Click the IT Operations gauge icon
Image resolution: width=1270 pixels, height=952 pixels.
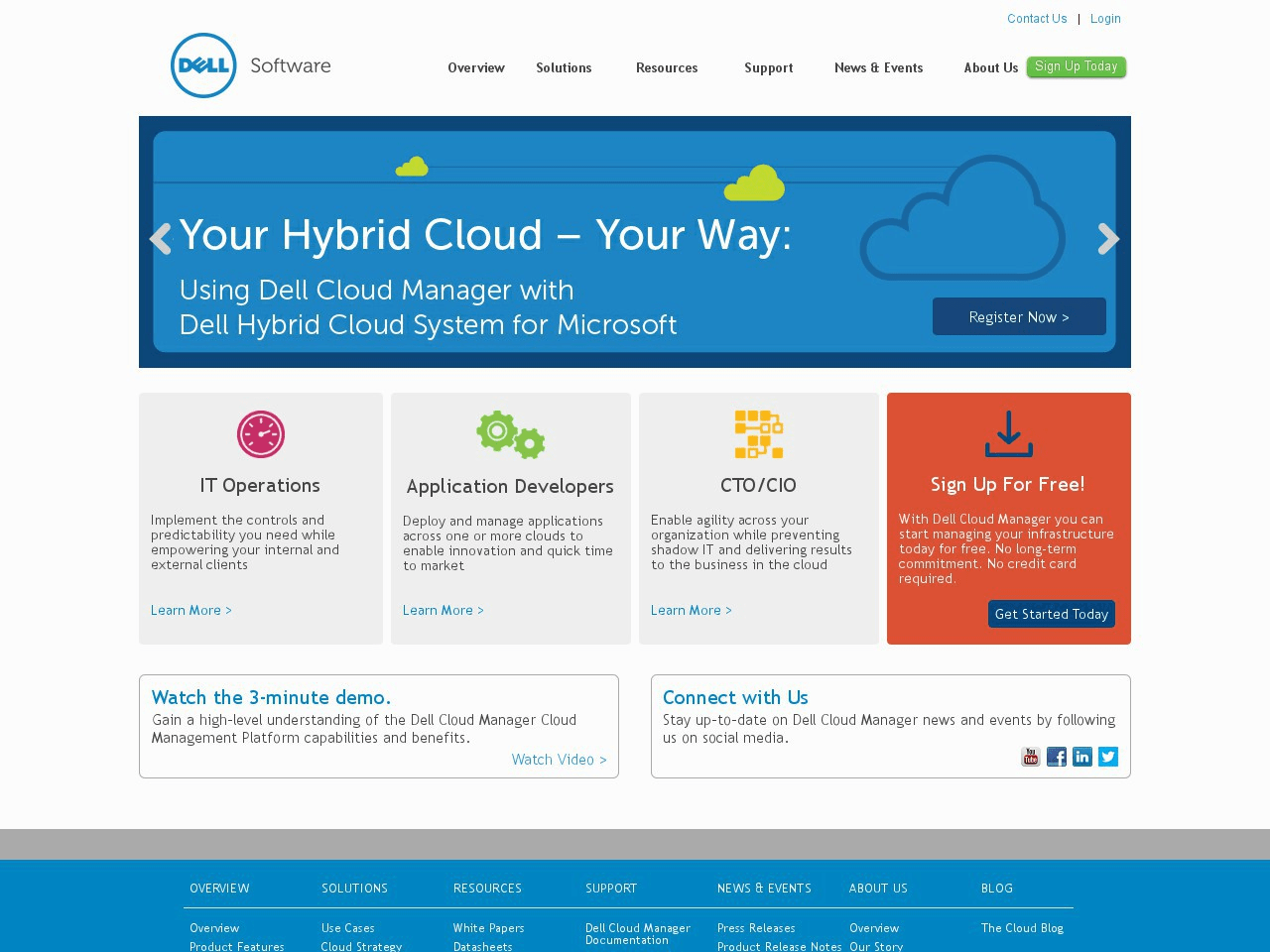[261, 434]
